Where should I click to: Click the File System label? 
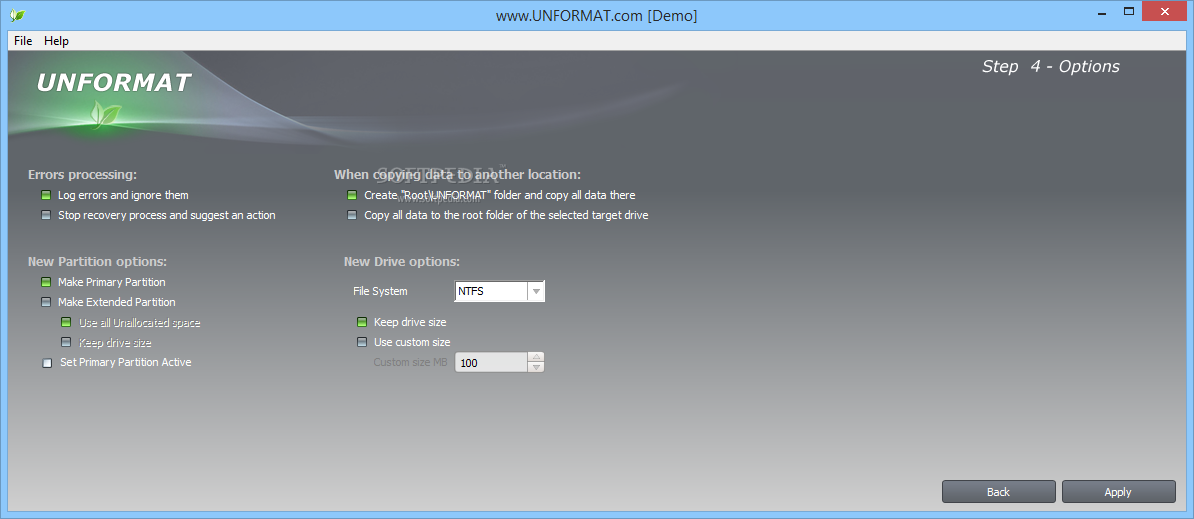tap(380, 291)
